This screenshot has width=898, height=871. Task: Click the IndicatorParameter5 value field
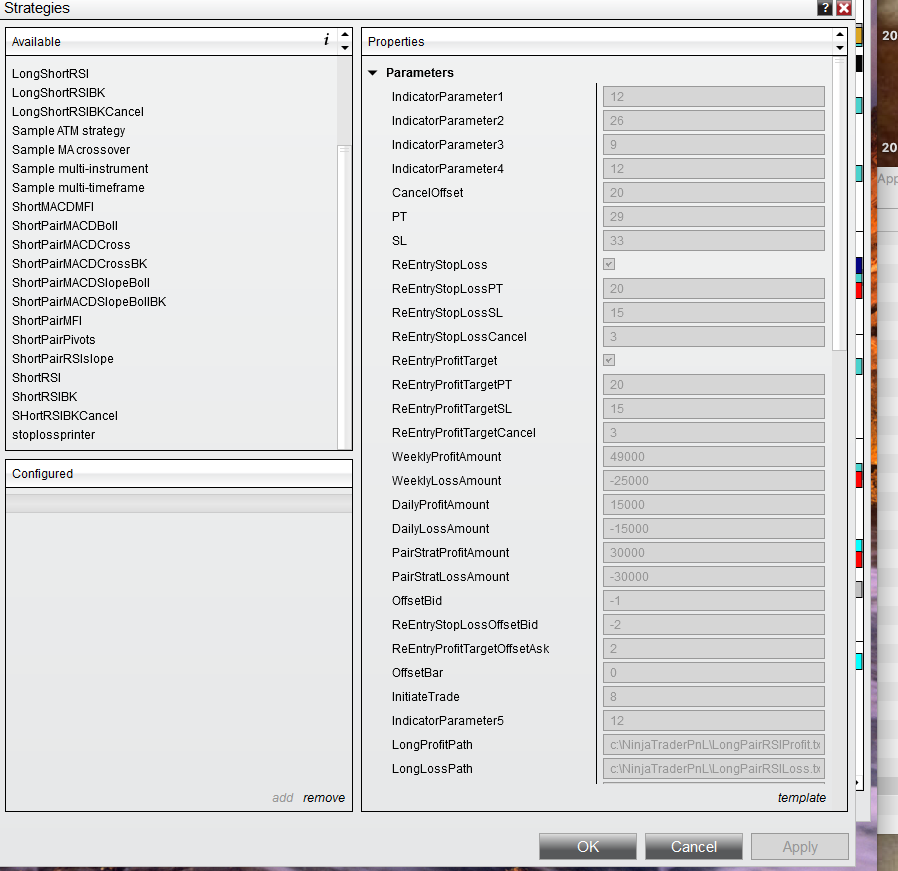point(714,721)
